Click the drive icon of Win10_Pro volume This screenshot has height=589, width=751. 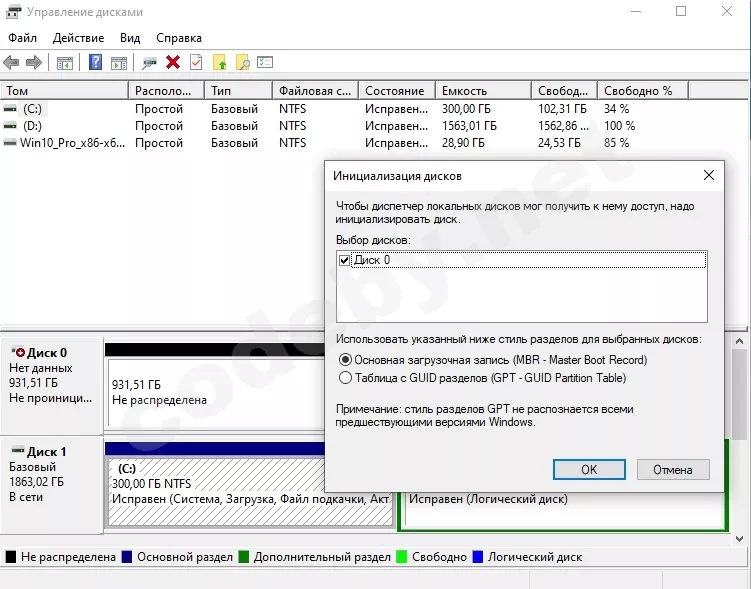(10, 143)
